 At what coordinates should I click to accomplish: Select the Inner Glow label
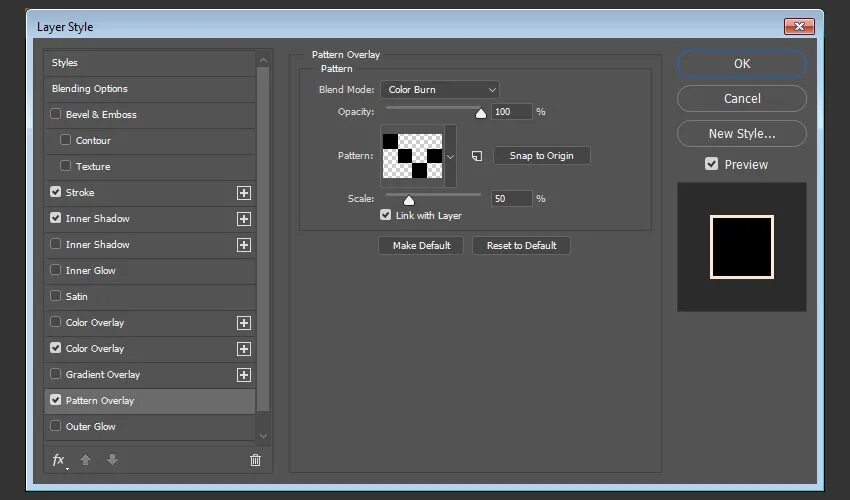point(91,271)
